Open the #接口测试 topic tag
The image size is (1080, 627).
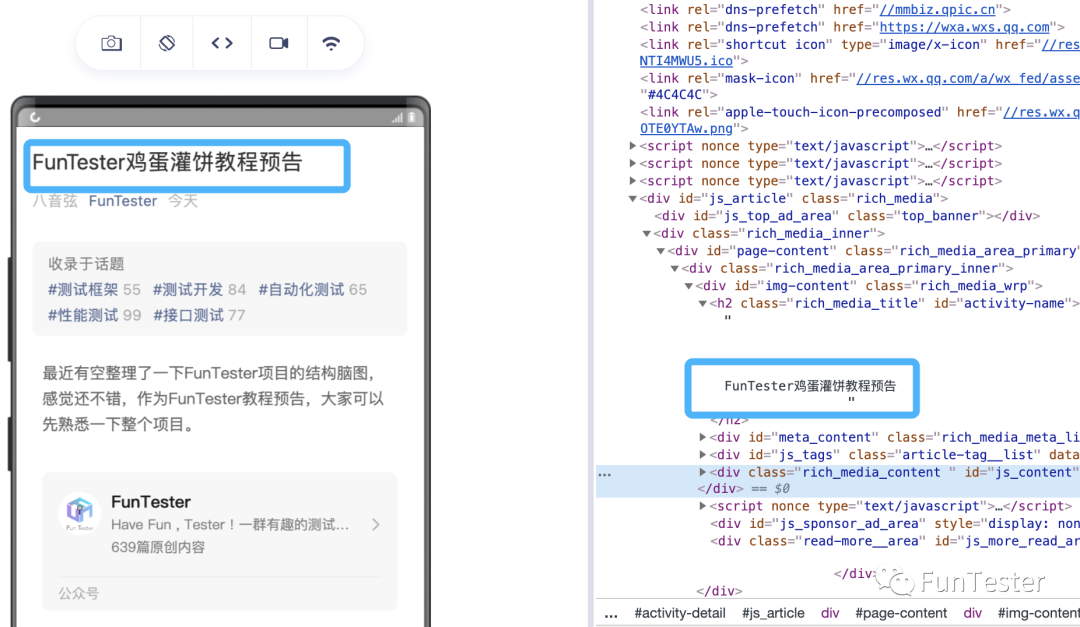click(x=188, y=316)
